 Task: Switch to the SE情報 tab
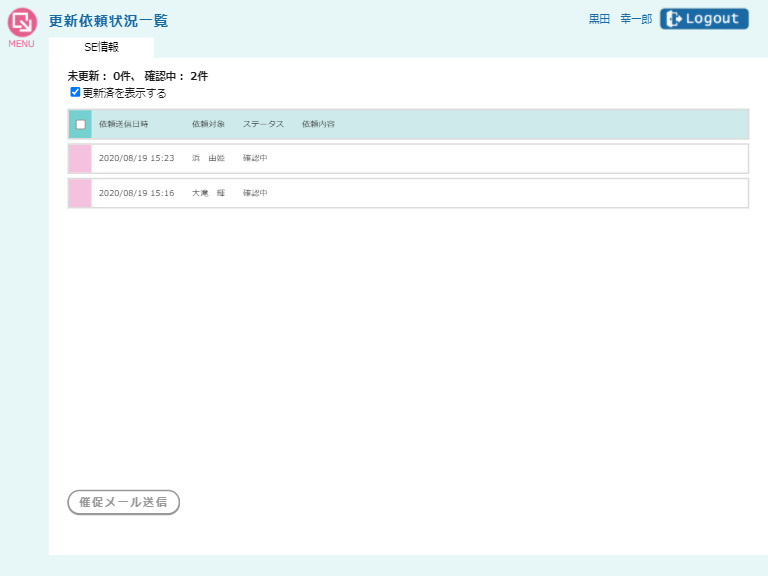tap(101, 47)
